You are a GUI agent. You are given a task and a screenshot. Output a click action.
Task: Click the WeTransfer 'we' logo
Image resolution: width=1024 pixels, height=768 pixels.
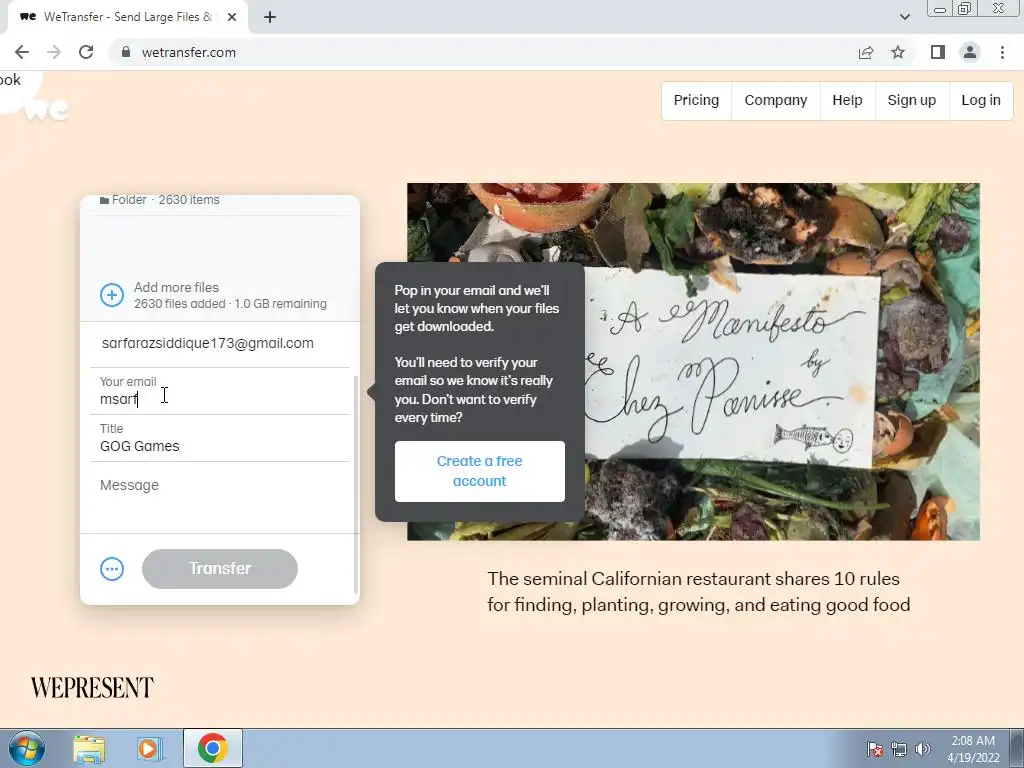(46, 109)
